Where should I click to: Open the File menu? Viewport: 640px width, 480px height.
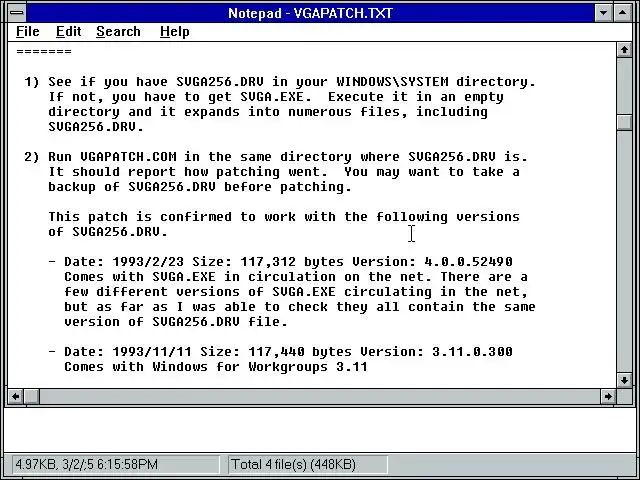click(28, 31)
